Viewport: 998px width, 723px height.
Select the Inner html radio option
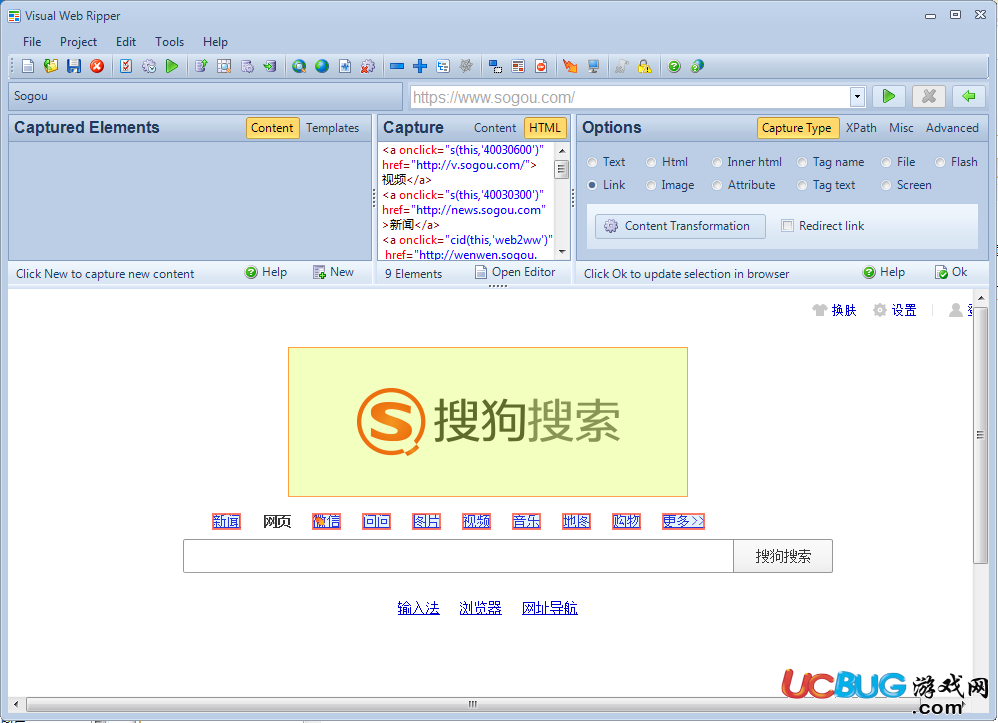(x=717, y=162)
